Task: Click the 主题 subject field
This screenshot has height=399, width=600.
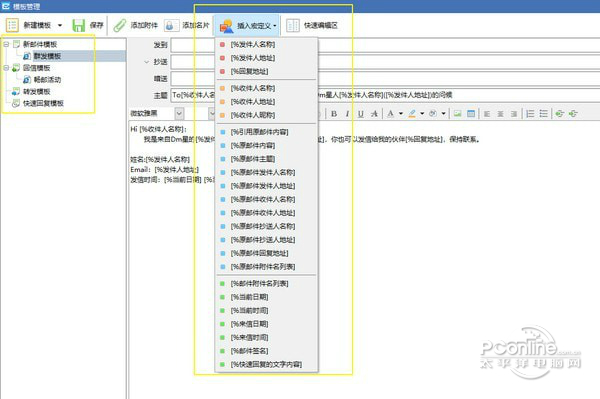Action: (385, 95)
